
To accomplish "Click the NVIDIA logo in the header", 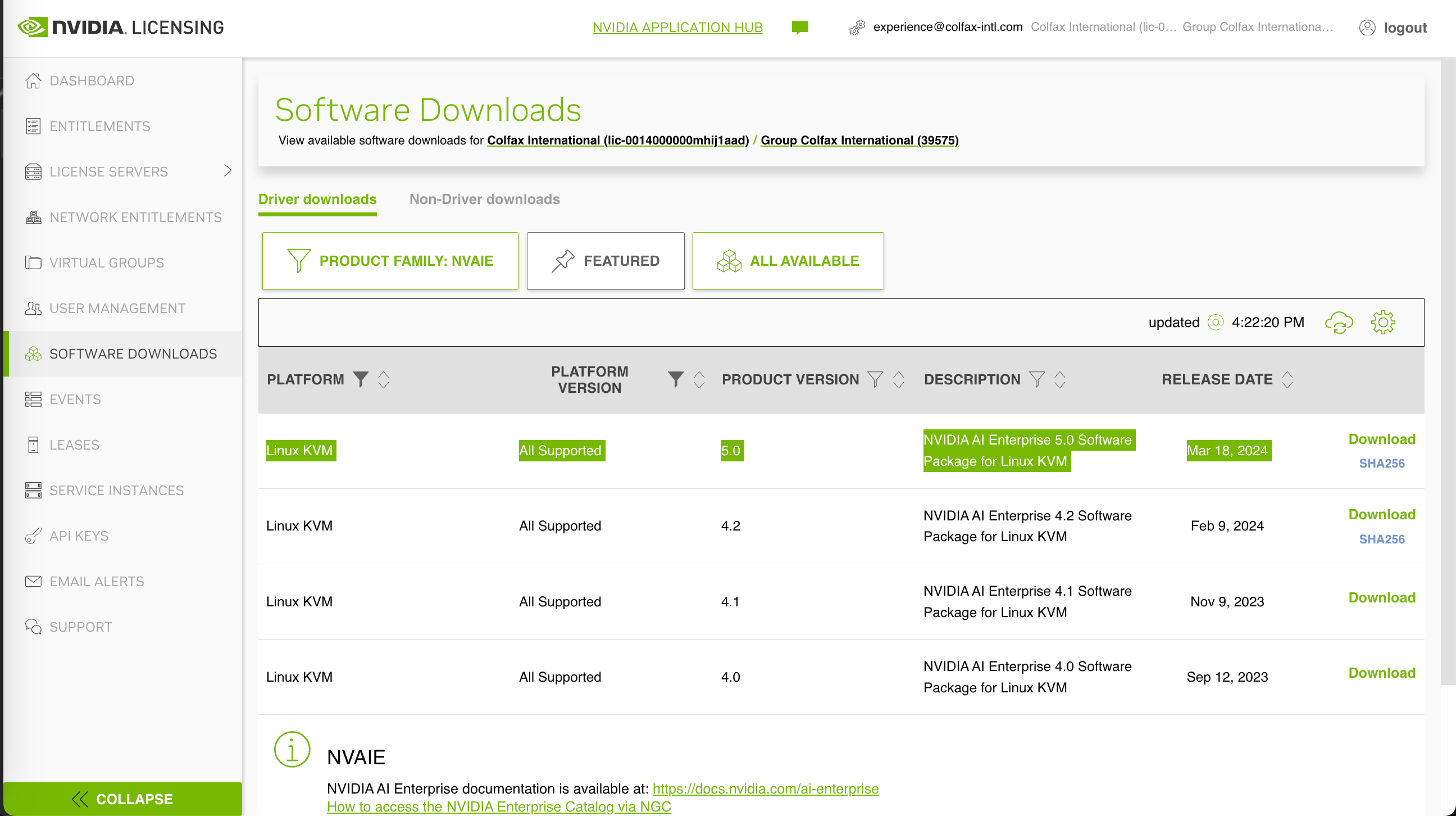I will pos(120,27).
